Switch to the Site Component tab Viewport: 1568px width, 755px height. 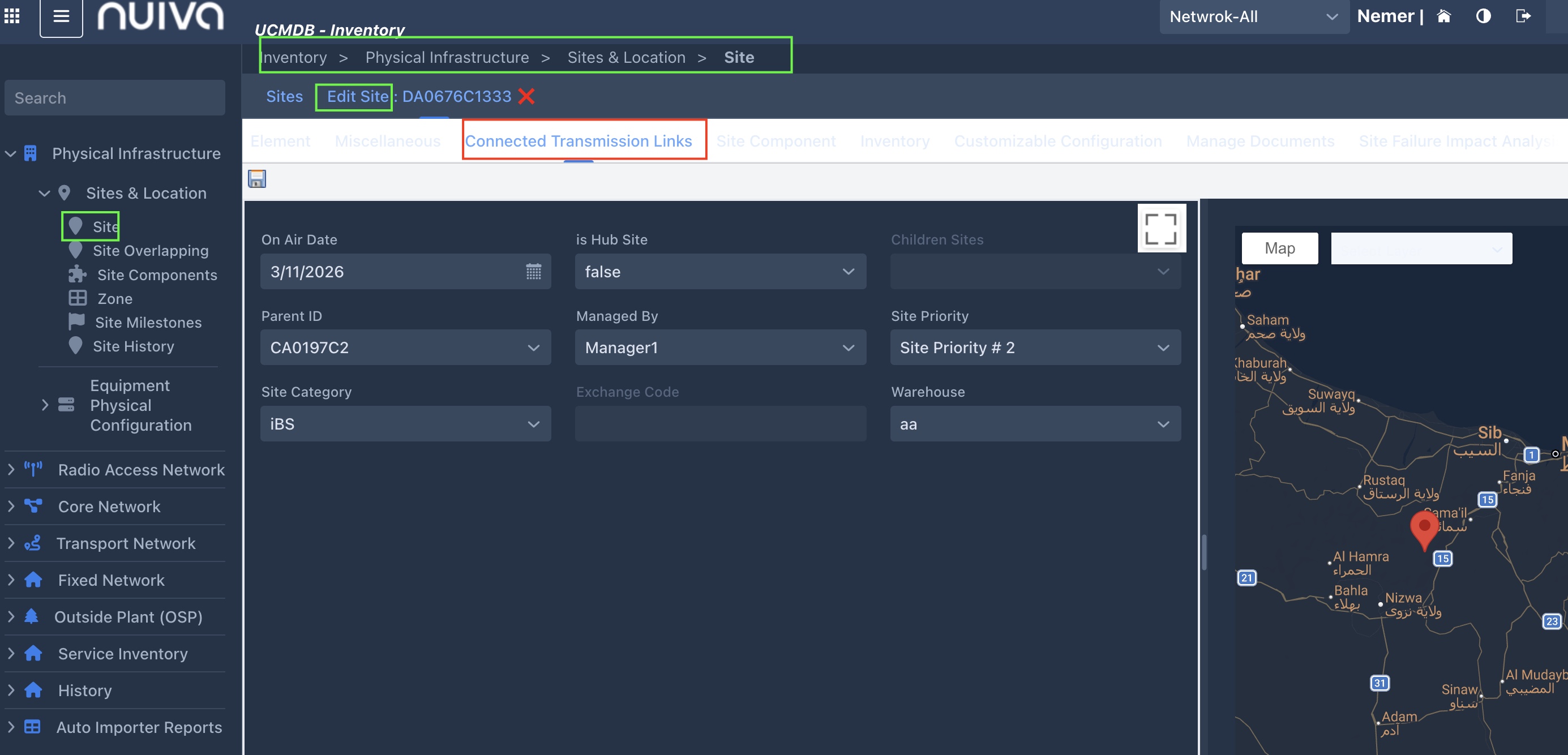[776, 141]
